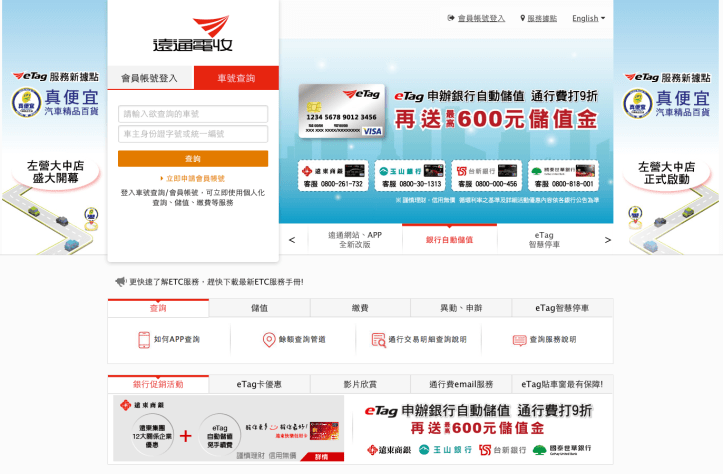Open the 通行交易明細查詢說明 text link

[x=427, y=339]
